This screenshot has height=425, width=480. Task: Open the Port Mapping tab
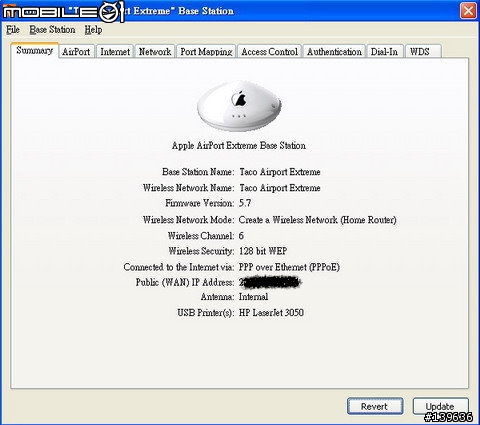pyautogui.click(x=206, y=52)
